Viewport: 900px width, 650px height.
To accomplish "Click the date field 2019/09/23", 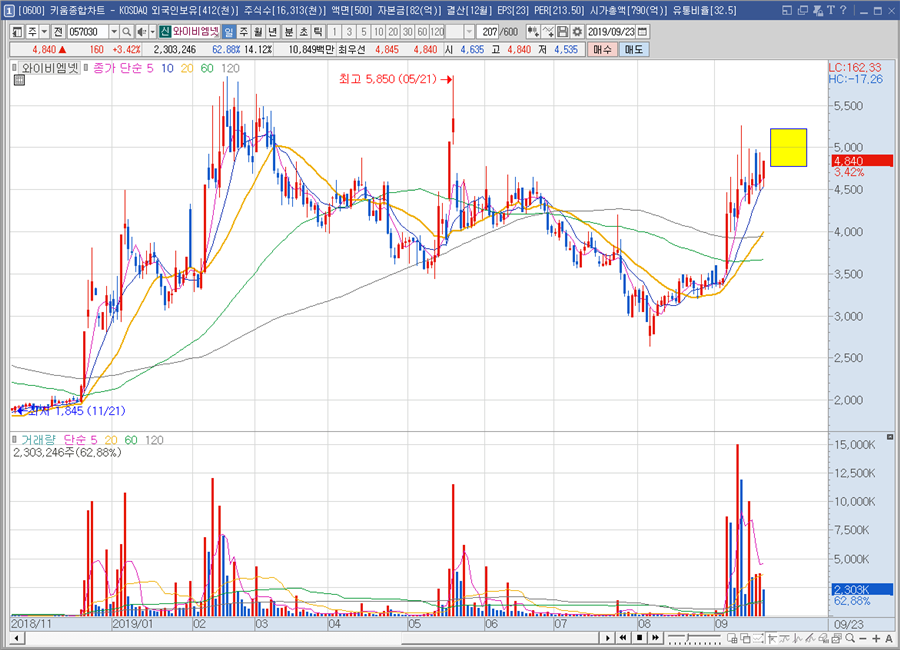I will click(611, 32).
